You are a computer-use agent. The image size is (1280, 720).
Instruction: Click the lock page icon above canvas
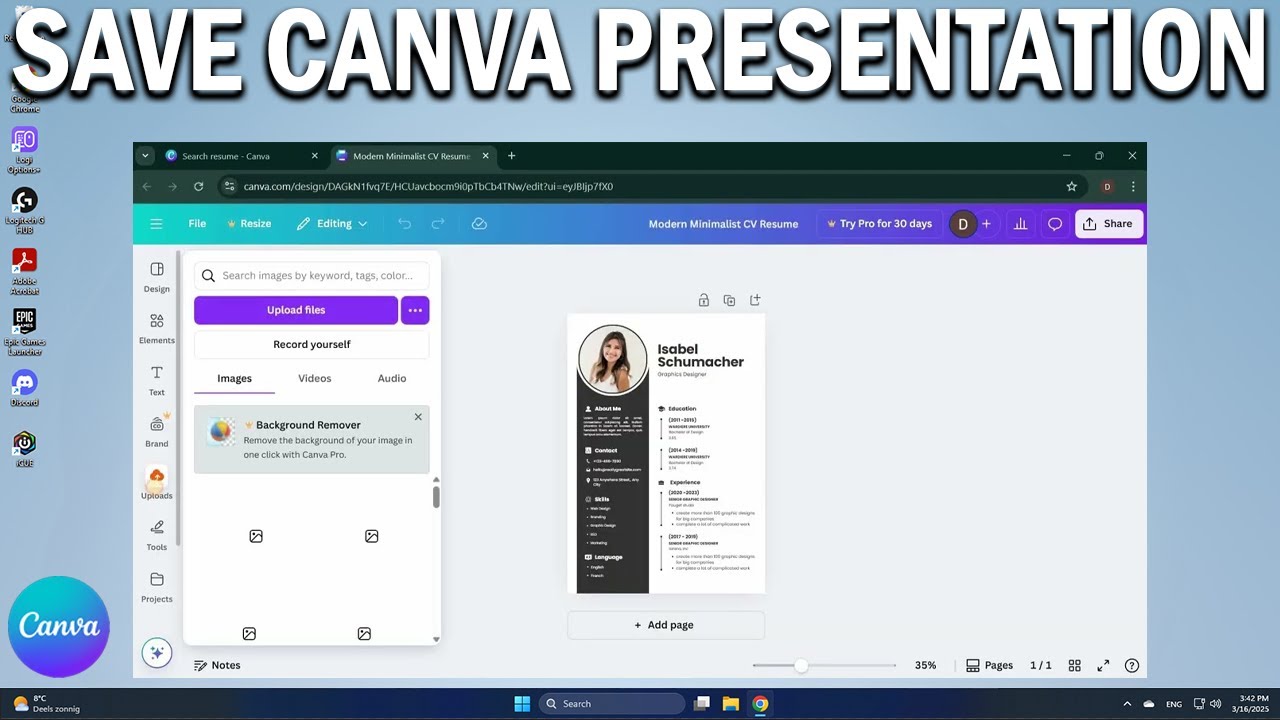coord(704,300)
